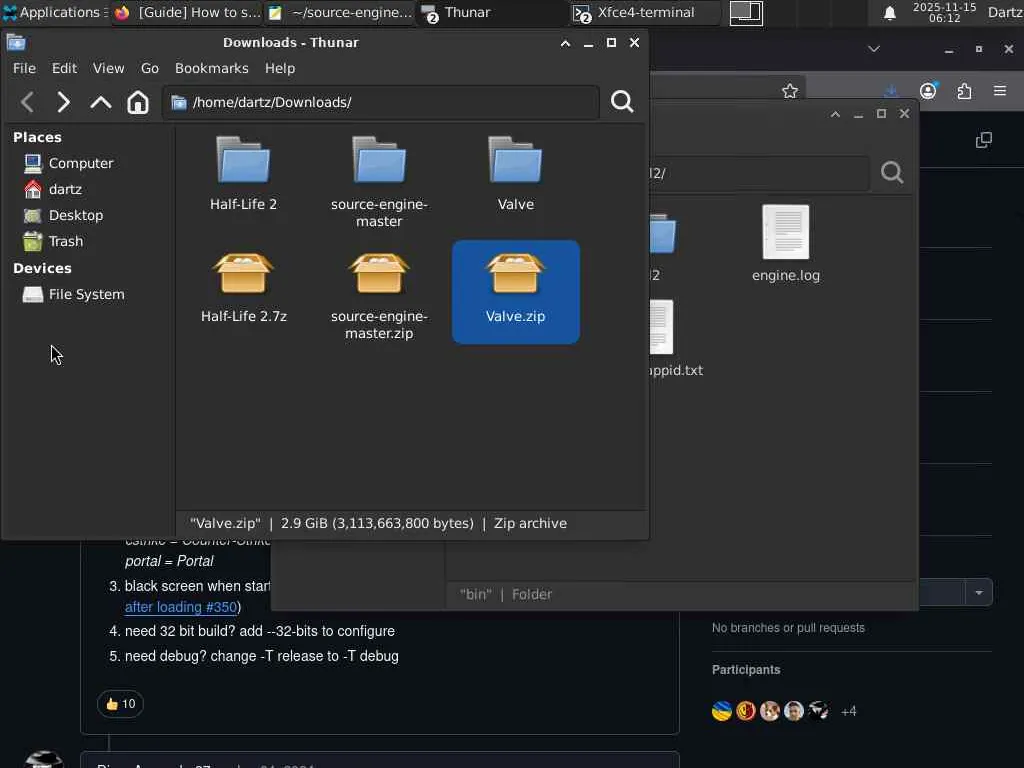The width and height of the screenshot is (1024, 768).
Task: Open home folder via house icon
Action: coord(138,102)
